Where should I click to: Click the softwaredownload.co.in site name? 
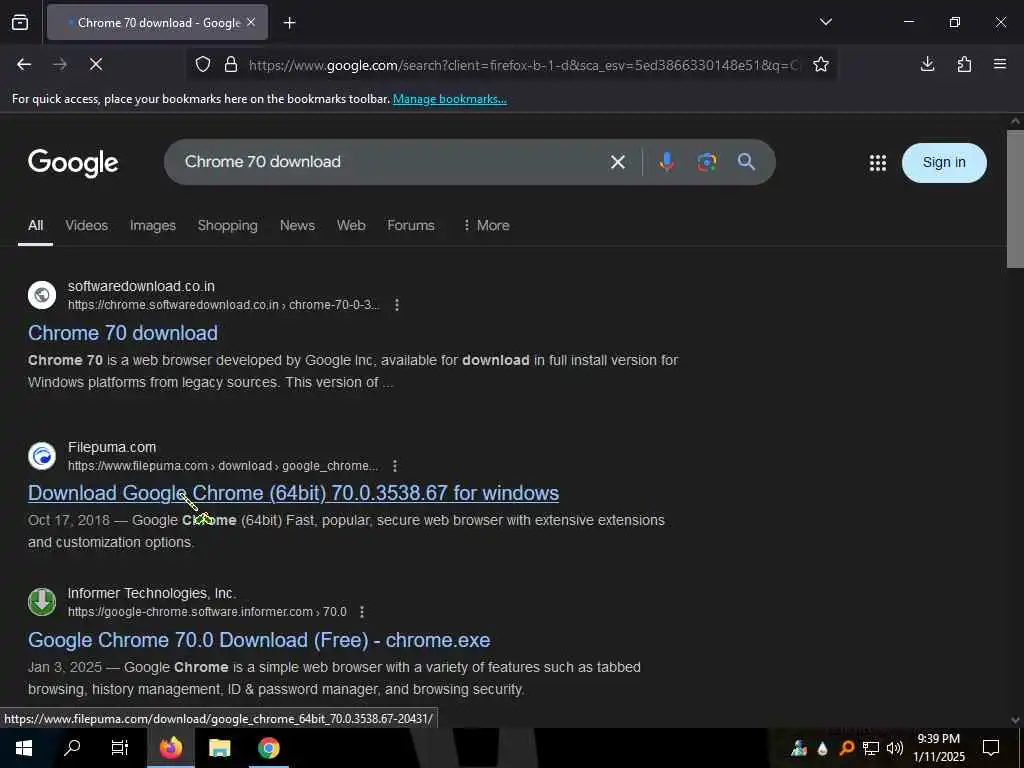(141, 286)
